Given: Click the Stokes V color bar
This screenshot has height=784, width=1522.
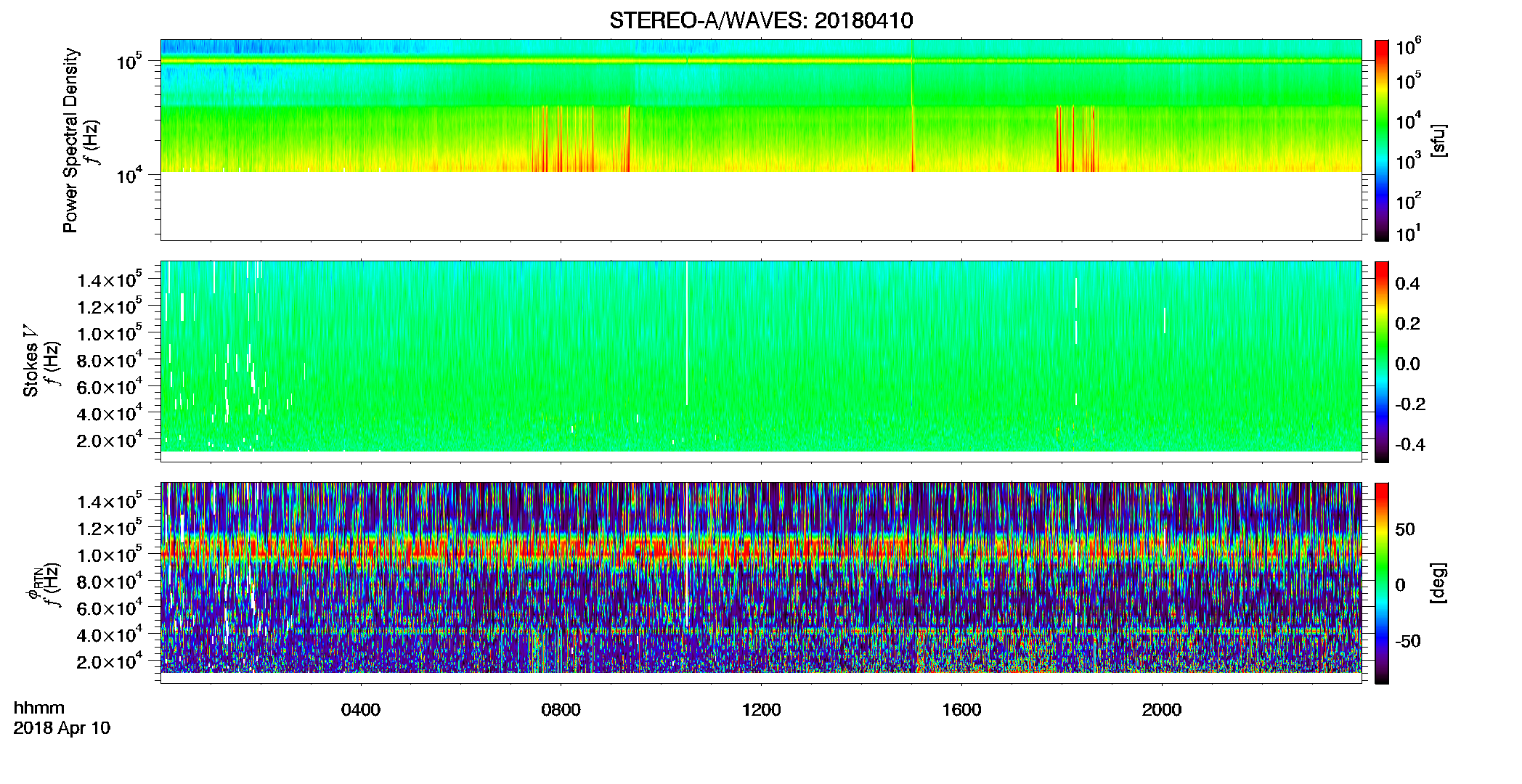Looking at the screenshot, I should [1382, 362].
